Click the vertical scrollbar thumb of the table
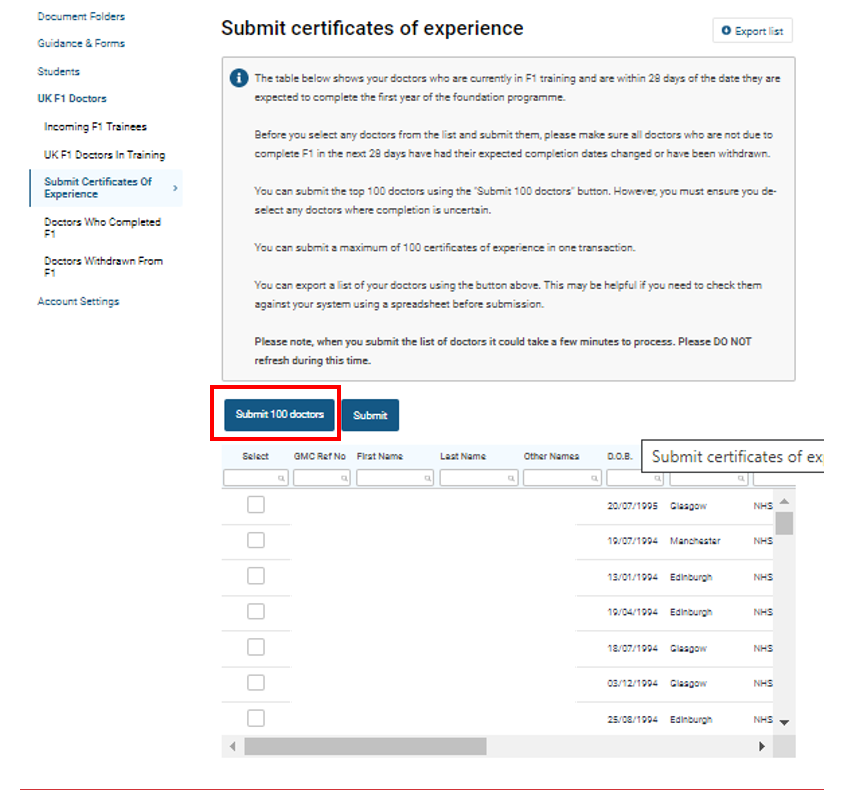The image size is (863, 803). (784, 523)
